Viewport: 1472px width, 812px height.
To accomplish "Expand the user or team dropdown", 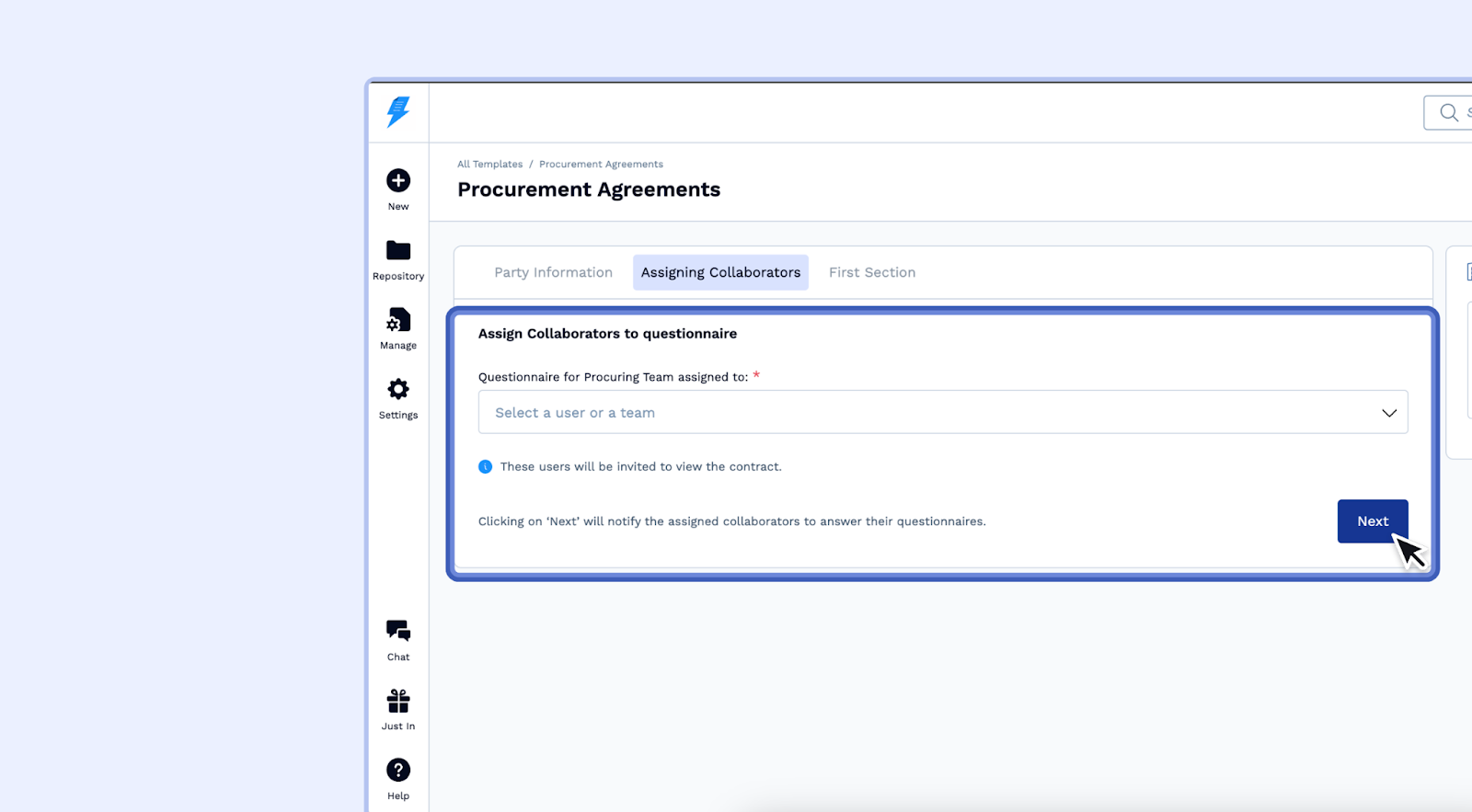I will point(943,412).
